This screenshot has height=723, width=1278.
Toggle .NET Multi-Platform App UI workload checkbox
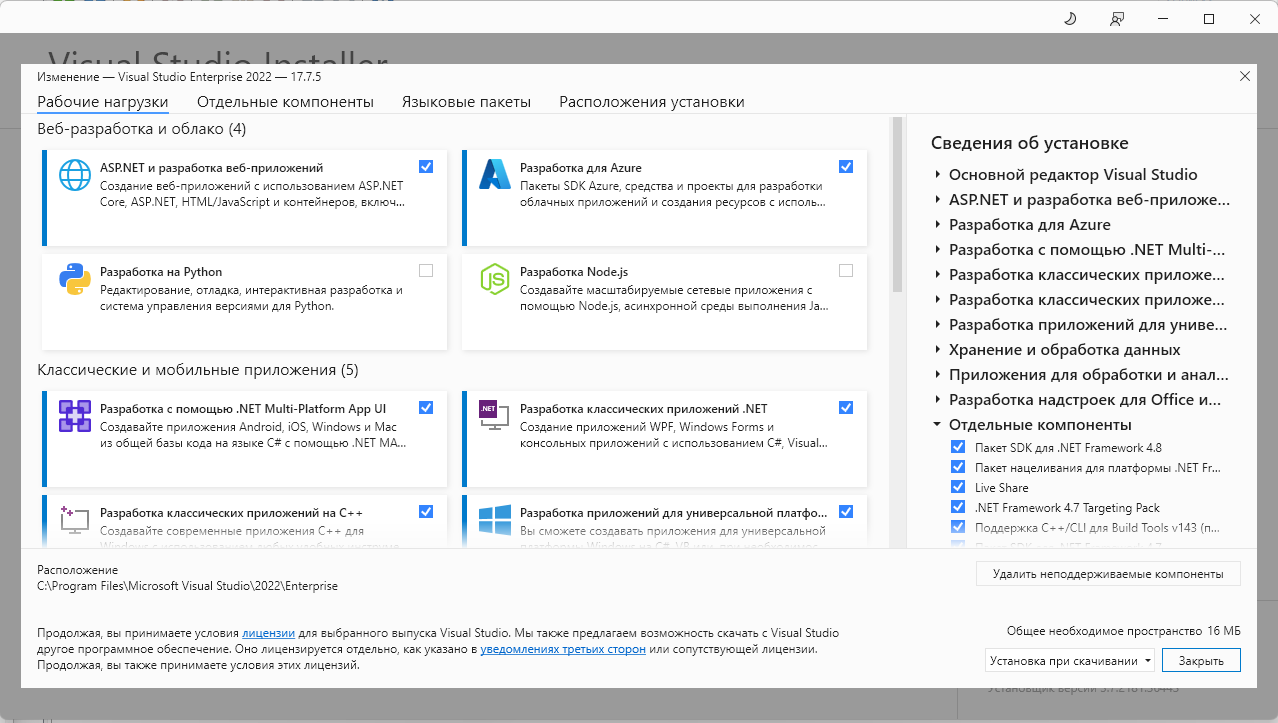click(426, 407)
